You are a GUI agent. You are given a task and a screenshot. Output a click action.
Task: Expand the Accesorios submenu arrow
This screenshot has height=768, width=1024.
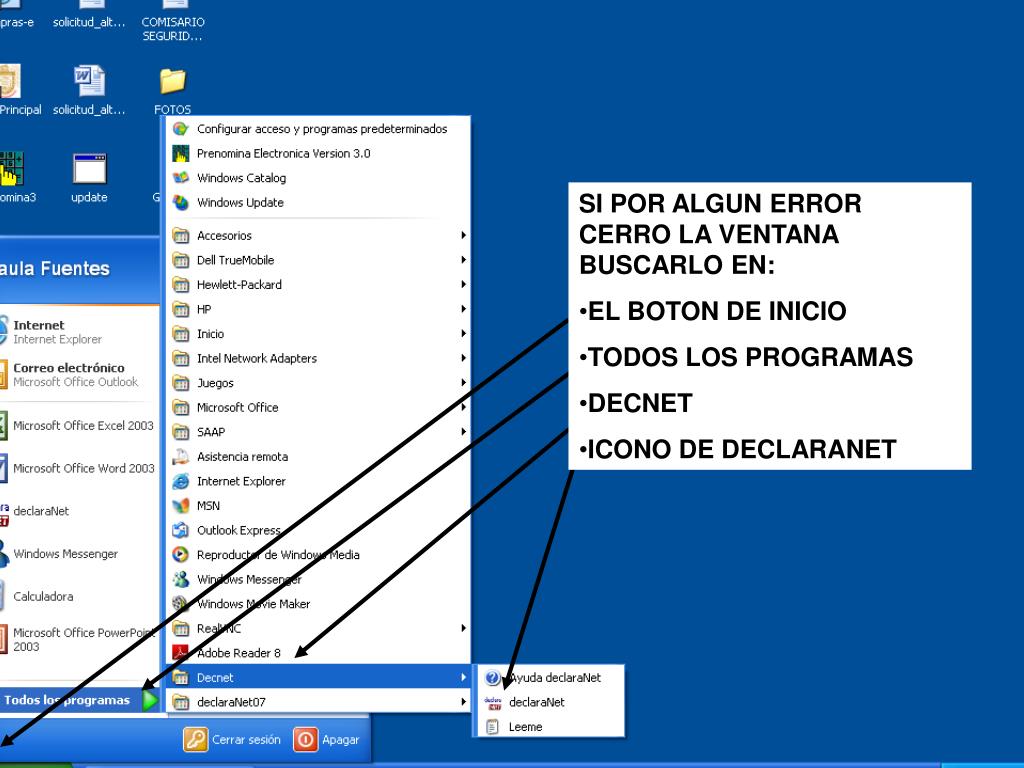(463, 235)
